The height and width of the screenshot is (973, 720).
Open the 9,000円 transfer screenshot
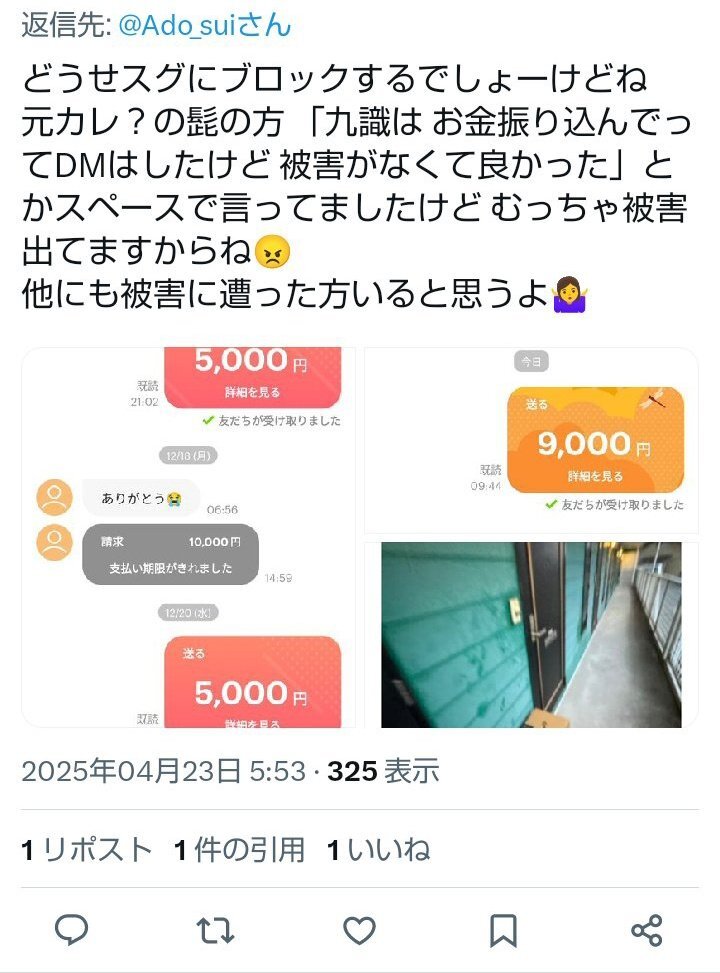coord(531,440)
